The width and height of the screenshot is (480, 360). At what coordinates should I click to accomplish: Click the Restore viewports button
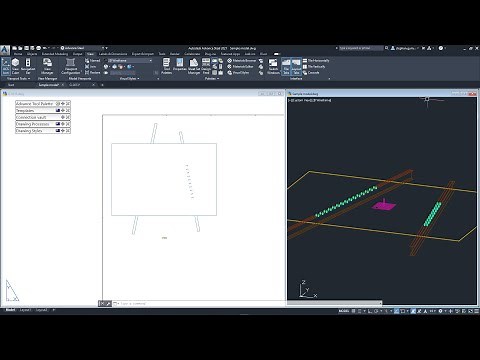[x=93, y=72]
